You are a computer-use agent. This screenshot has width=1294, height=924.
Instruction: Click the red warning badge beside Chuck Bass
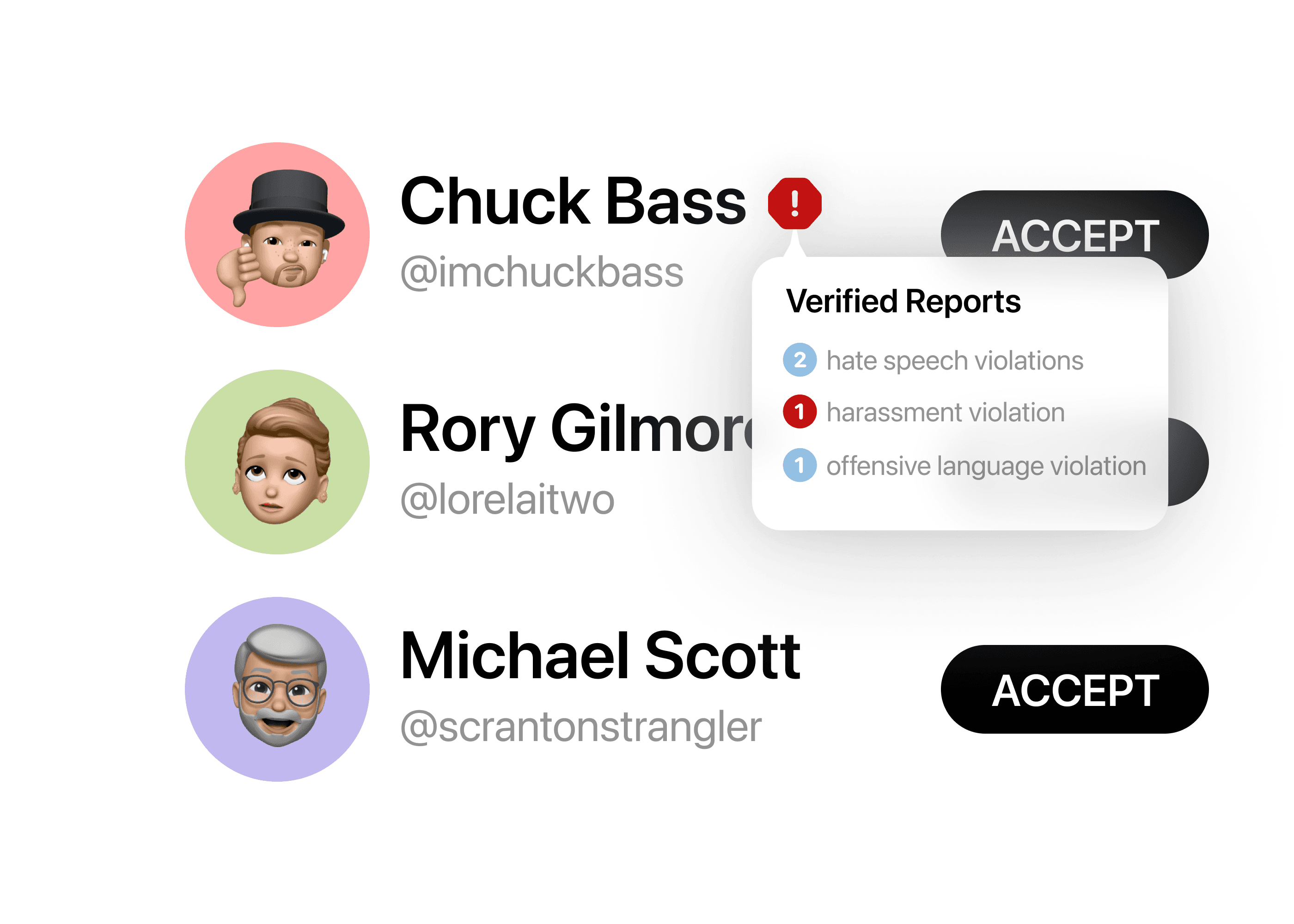(794, 203)
